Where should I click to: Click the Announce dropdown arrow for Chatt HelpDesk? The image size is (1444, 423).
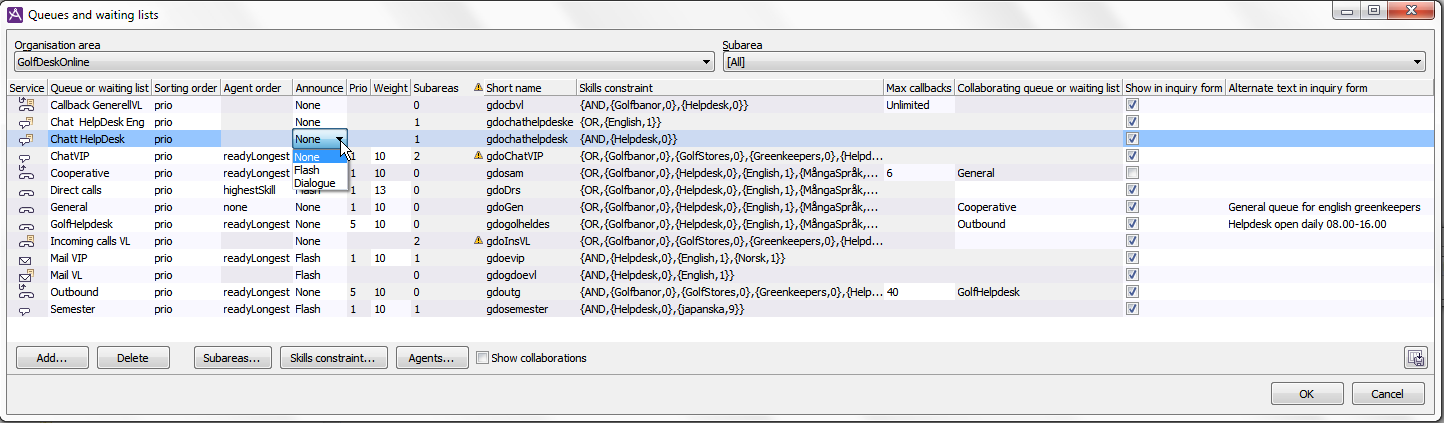pyautogui.click(x=340, y=139)
